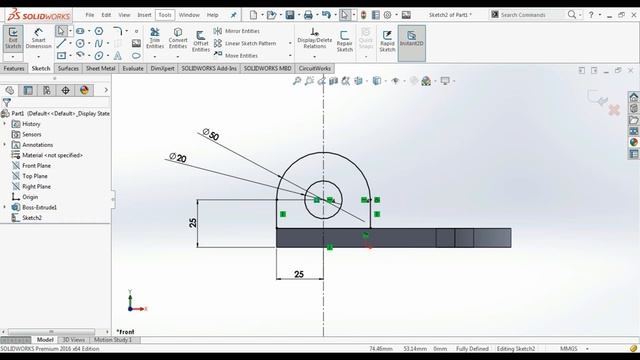Image resolution: width=640 pixels, height=360 pixels.
Task: Click the Zoom to Area icon
Action: pyautogui.click(x=309, y=81)
